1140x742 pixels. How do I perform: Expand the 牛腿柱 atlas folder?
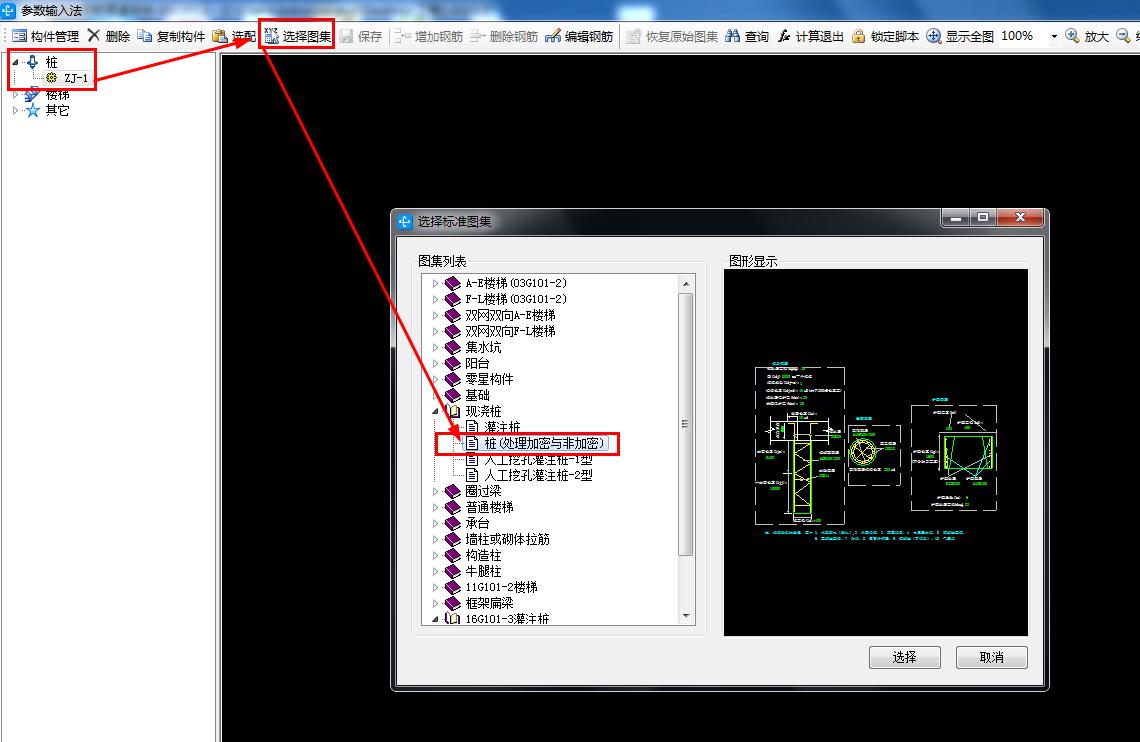[x=435, y=571]
